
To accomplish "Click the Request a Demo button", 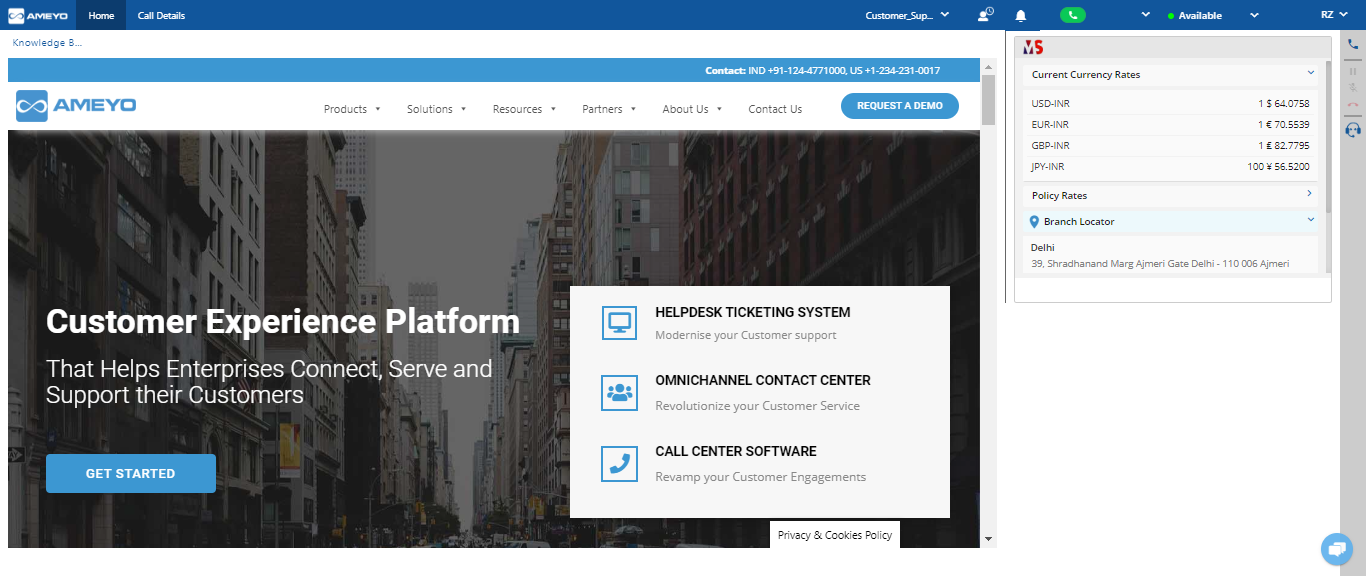I will pos(899,106).
